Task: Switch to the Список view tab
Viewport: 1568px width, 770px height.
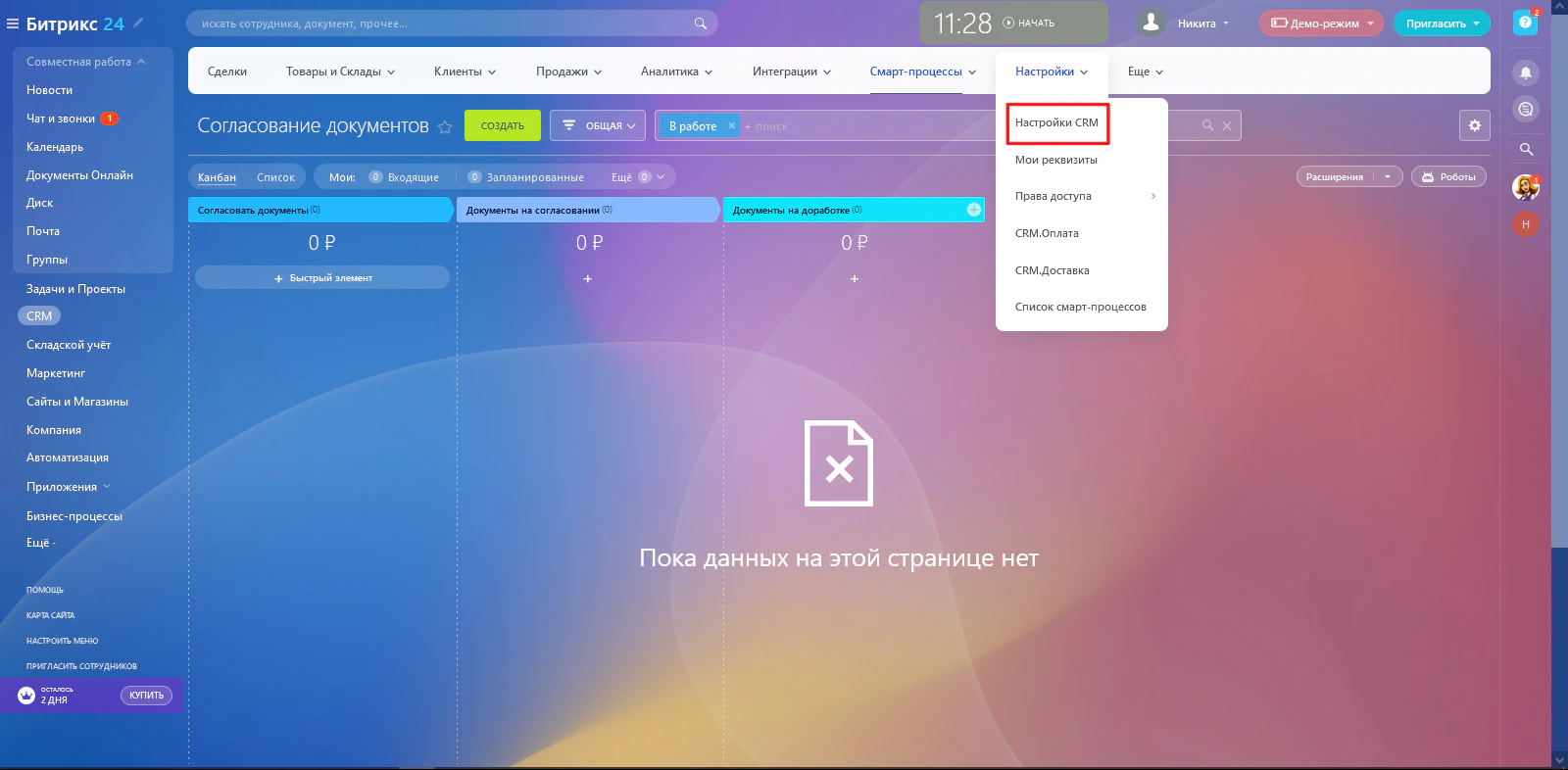Action: 275,177
